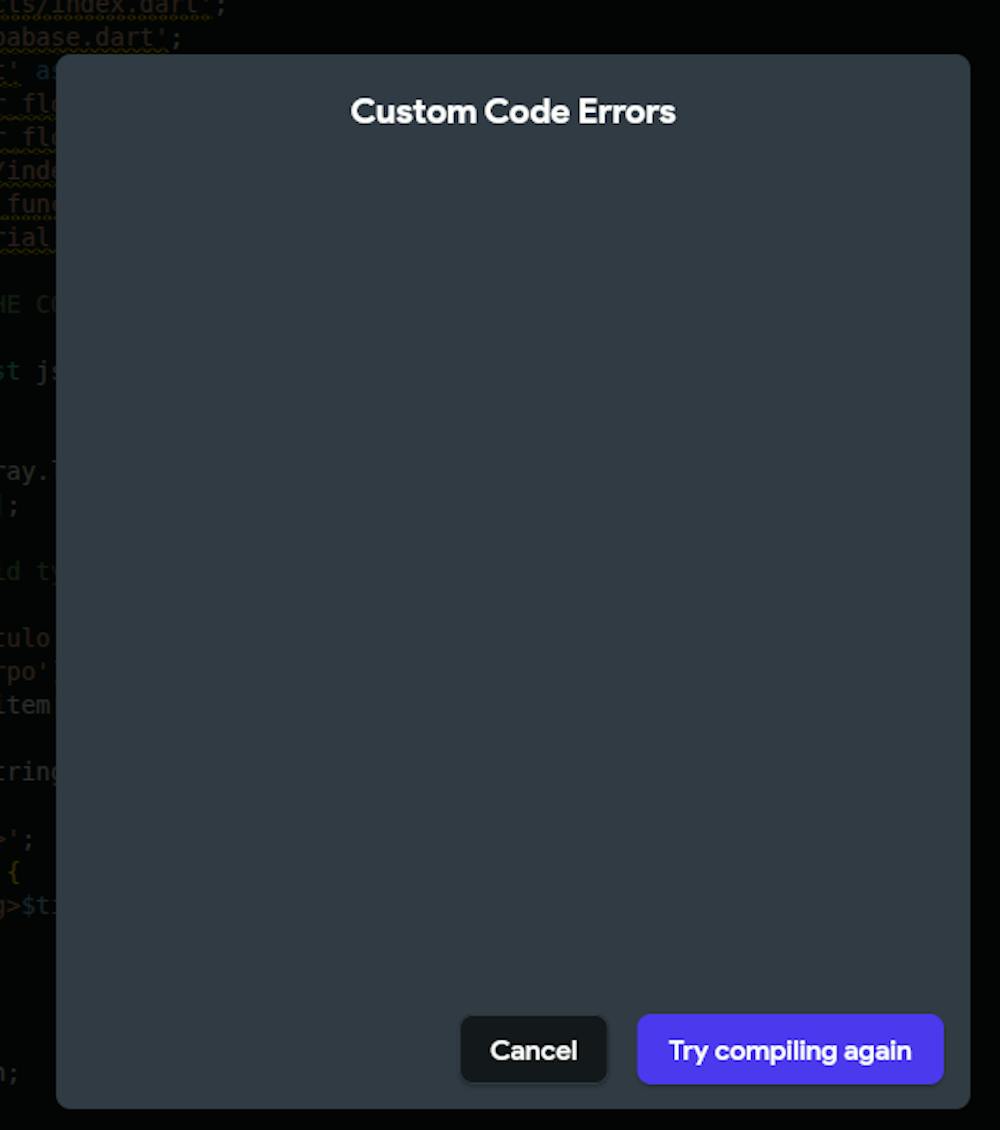Click dimmed '/inde' import line behind dialog
Screen dimensions: 1000x1130
click(x=28, y=171)
